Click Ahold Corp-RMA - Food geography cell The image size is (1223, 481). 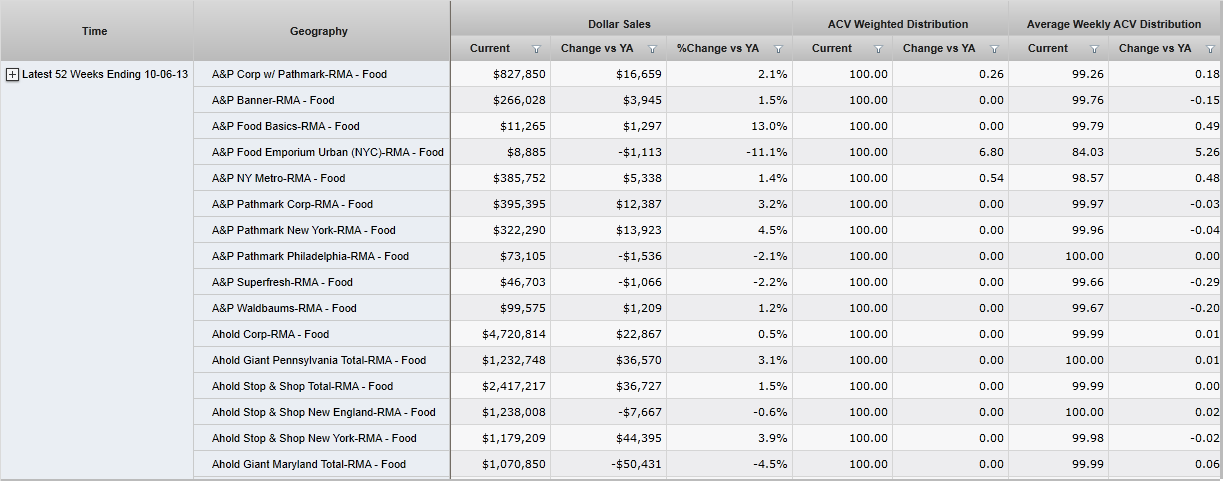click(270, 334)
